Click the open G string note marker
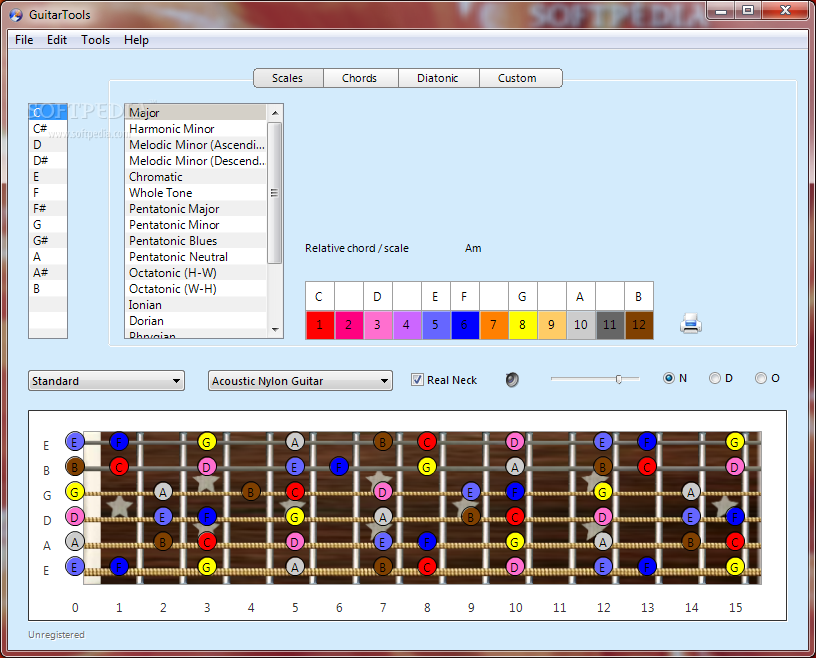 74,491
